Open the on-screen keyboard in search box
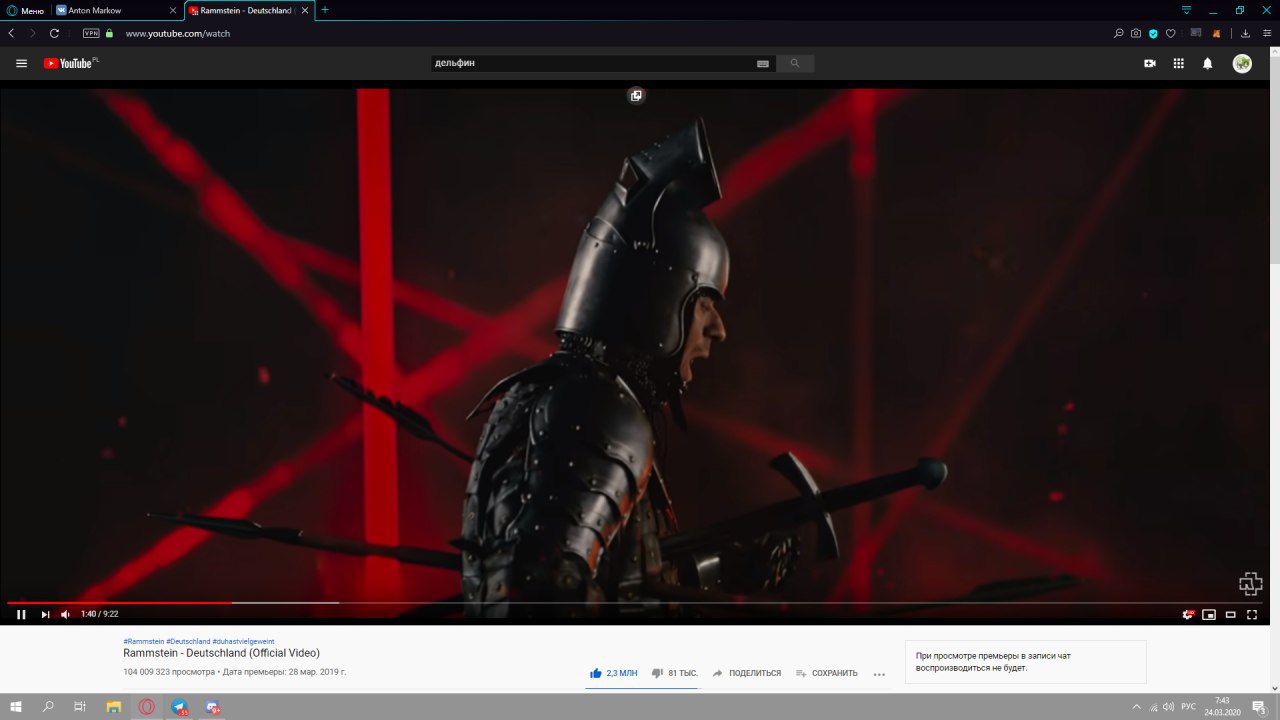The image size is (1280, 720). [x=763, y=63]
